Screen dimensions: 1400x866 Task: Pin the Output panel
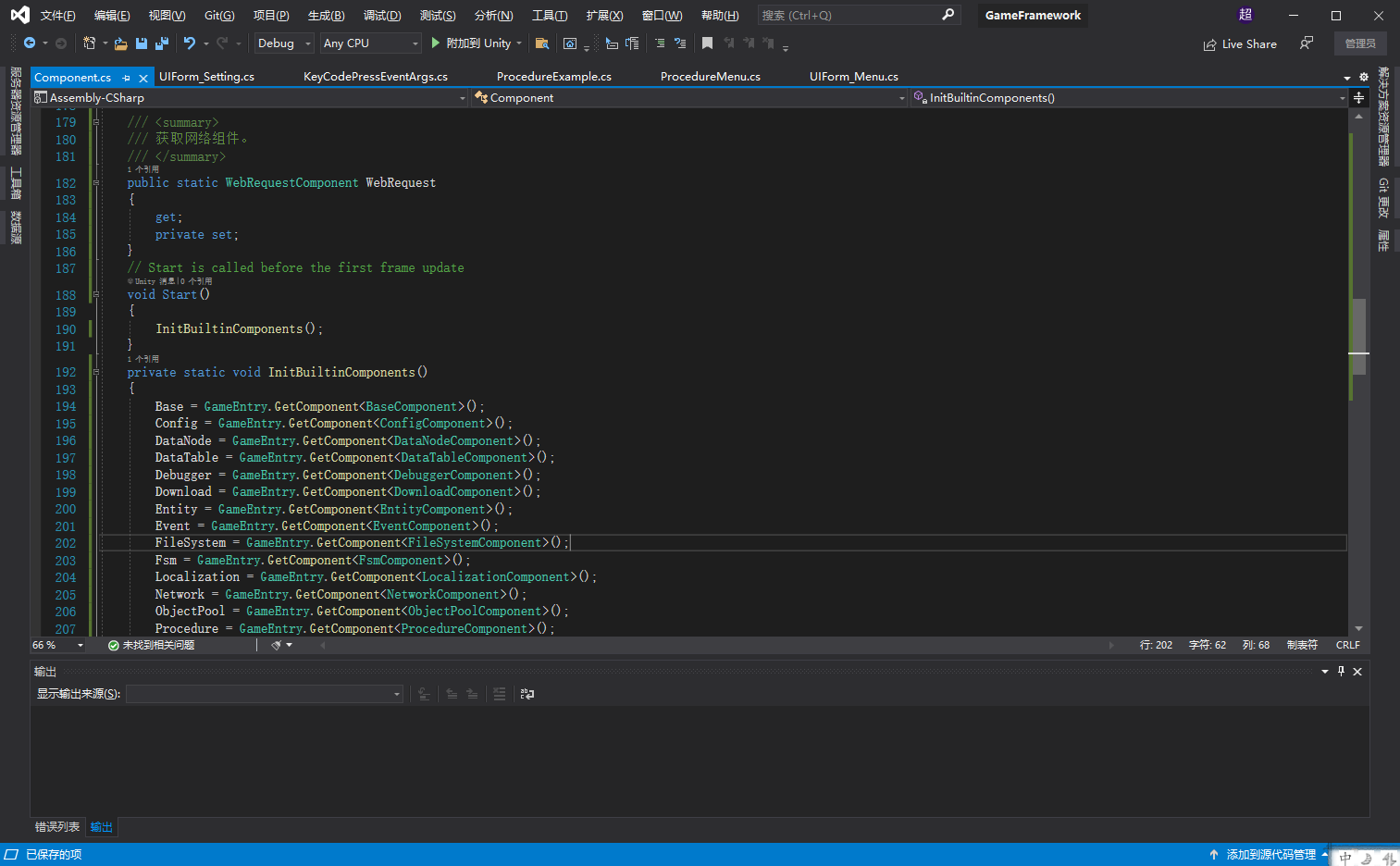pyautogui.click(x=1341, y=672)
